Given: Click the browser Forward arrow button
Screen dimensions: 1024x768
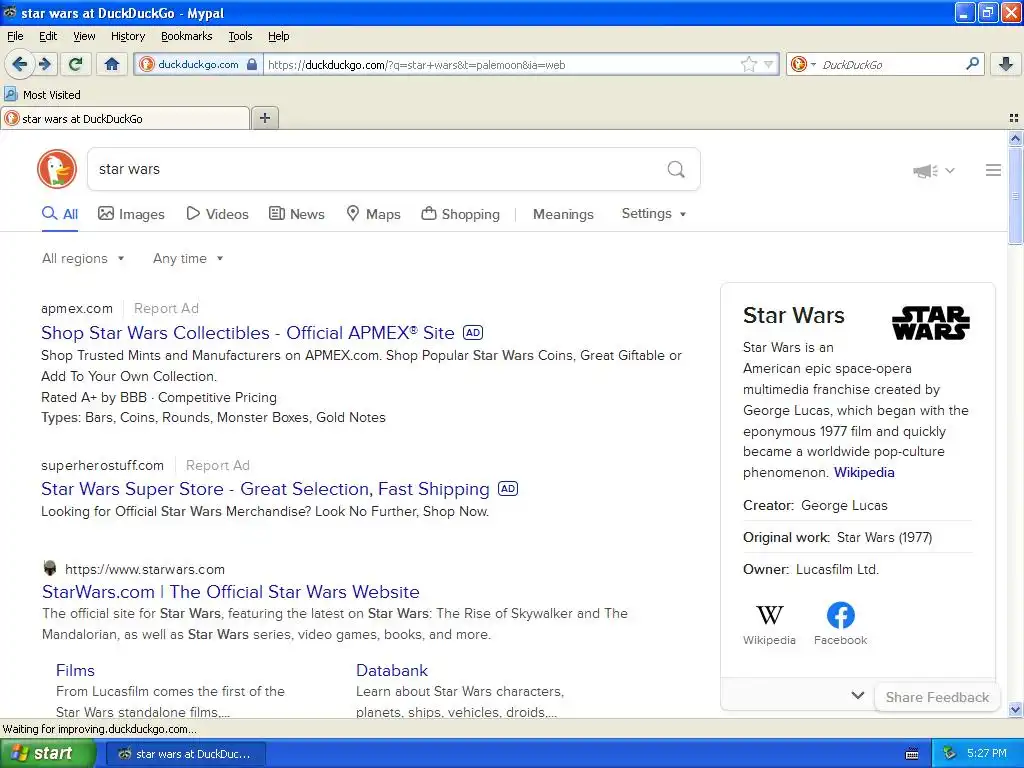Looking at the screenshot, I should (44, 64).
